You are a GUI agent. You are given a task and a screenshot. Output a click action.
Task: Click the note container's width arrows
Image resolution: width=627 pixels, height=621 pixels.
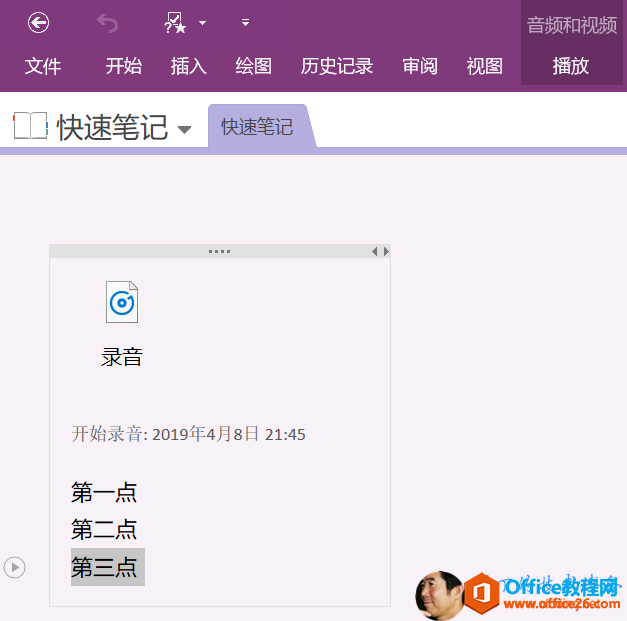tap(381, 251)
